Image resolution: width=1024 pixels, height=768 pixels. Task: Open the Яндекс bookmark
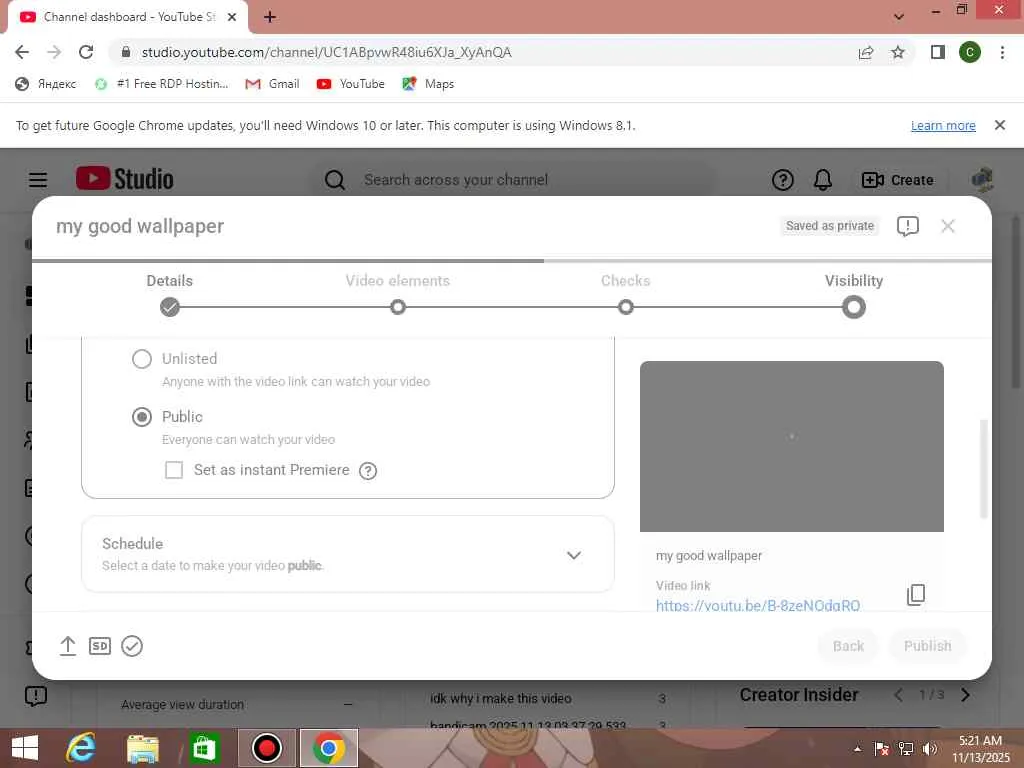tap(46, 84)
